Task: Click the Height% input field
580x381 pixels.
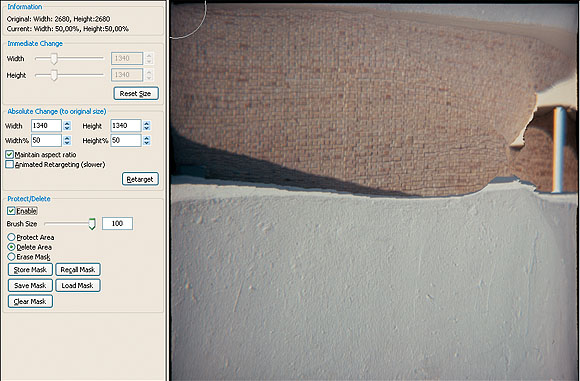Action: click(126, 141)
